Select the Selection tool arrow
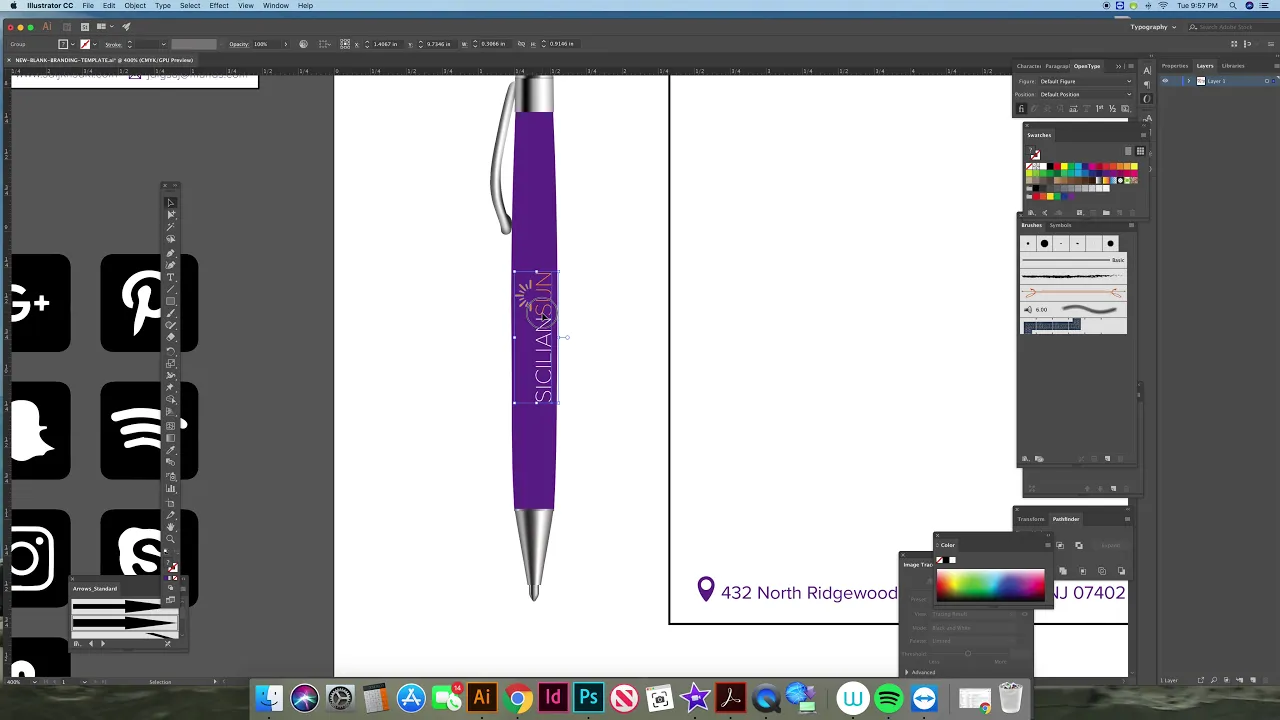 click(x=171, y=202)
